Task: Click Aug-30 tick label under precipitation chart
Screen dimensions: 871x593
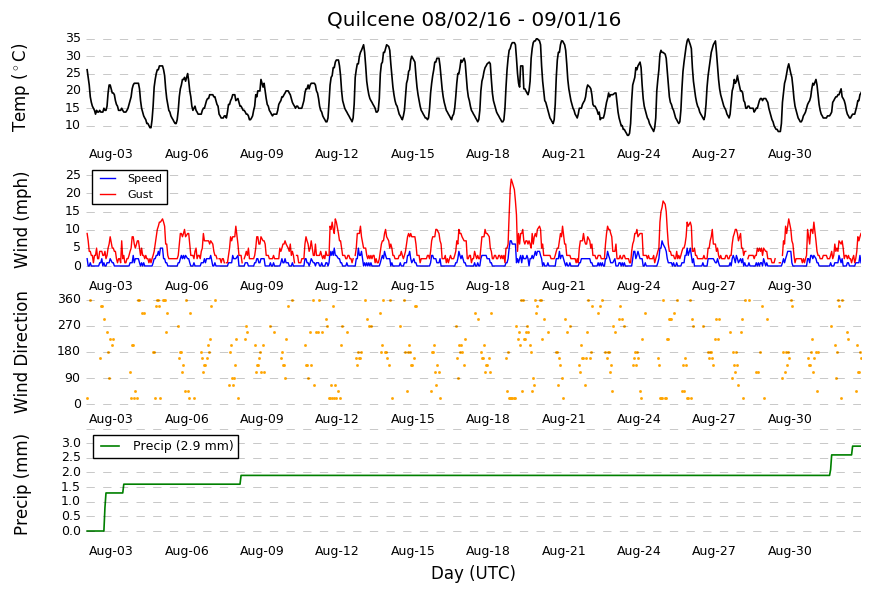Action: 789,551
